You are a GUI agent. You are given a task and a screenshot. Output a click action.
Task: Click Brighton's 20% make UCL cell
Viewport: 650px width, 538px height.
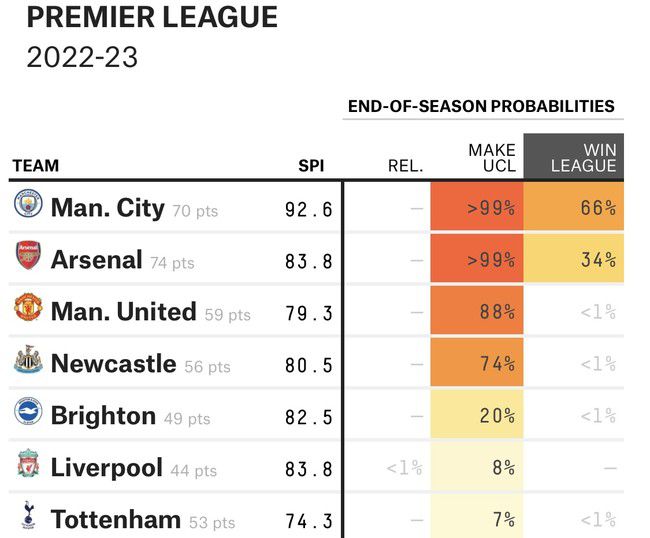(x=478, y=416)
